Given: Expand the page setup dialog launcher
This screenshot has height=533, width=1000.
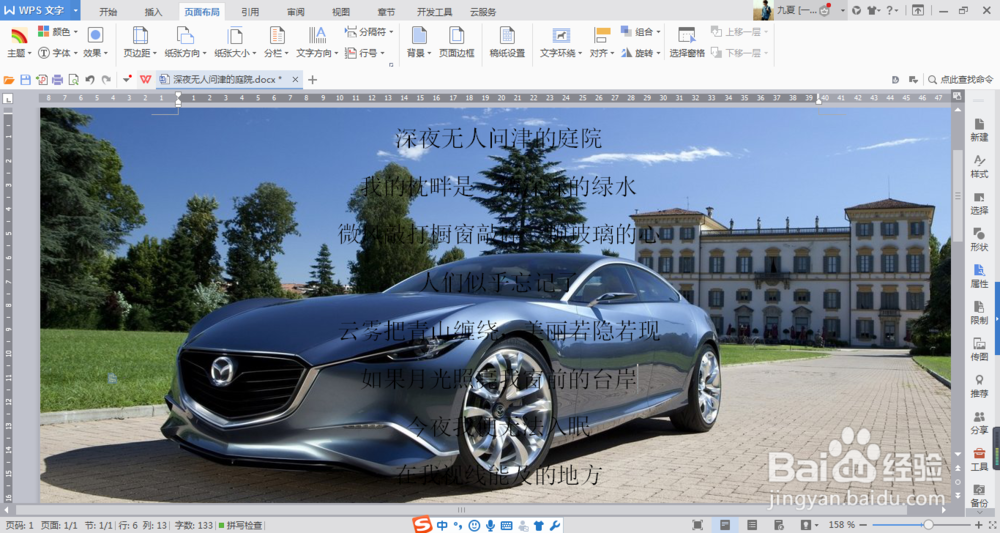Looking at the screenshot, I should [391, 64].
